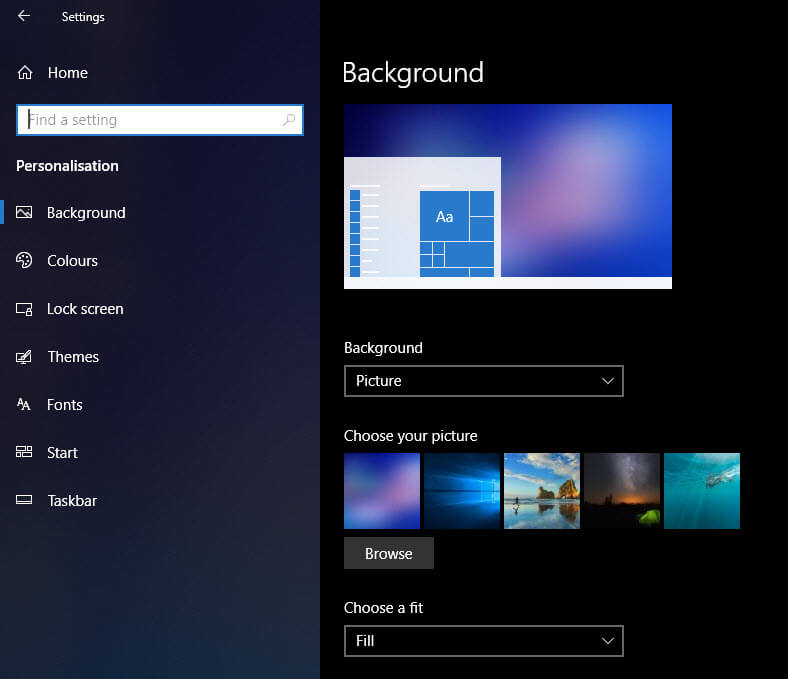Image resolution: width=788 pixels, height=679 pixels.
Task: Click the Taskbar icon in sidebar
Action: (x=25, y=501)
